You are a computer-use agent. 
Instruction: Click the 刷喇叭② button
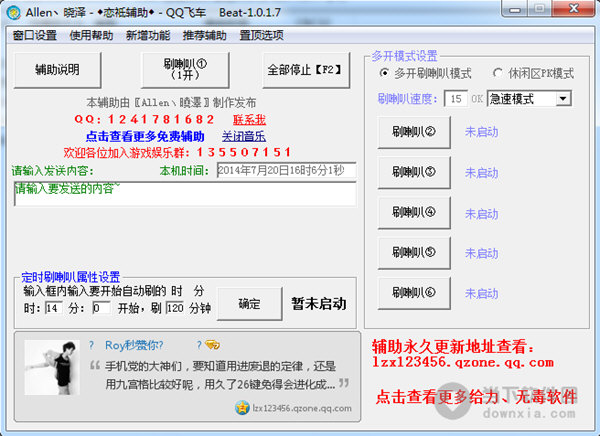[414, 132]
